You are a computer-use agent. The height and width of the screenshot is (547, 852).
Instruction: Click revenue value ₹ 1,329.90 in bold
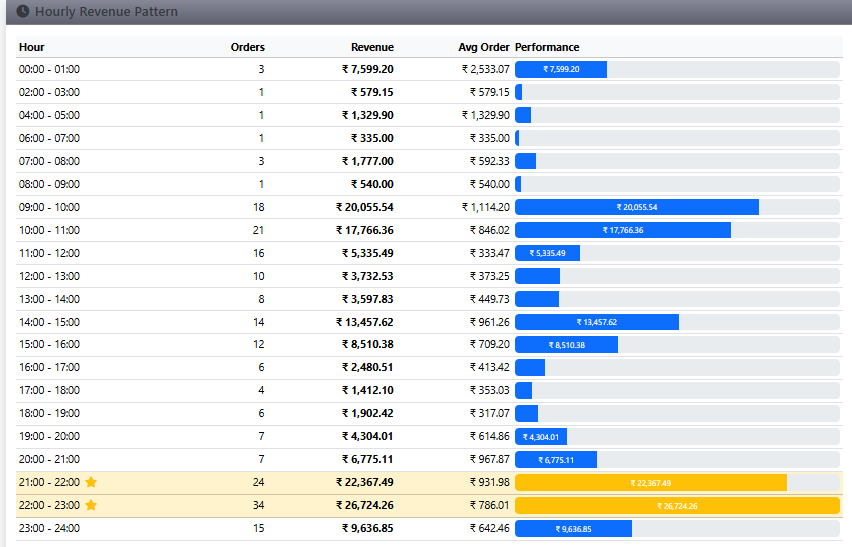(368, 115)
